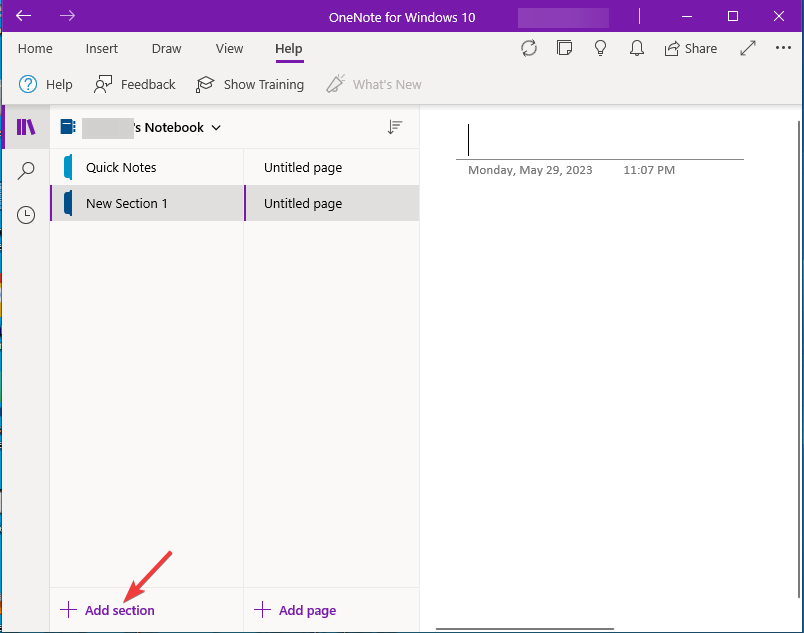Click the notebook icon beside the notebook name

68,127
